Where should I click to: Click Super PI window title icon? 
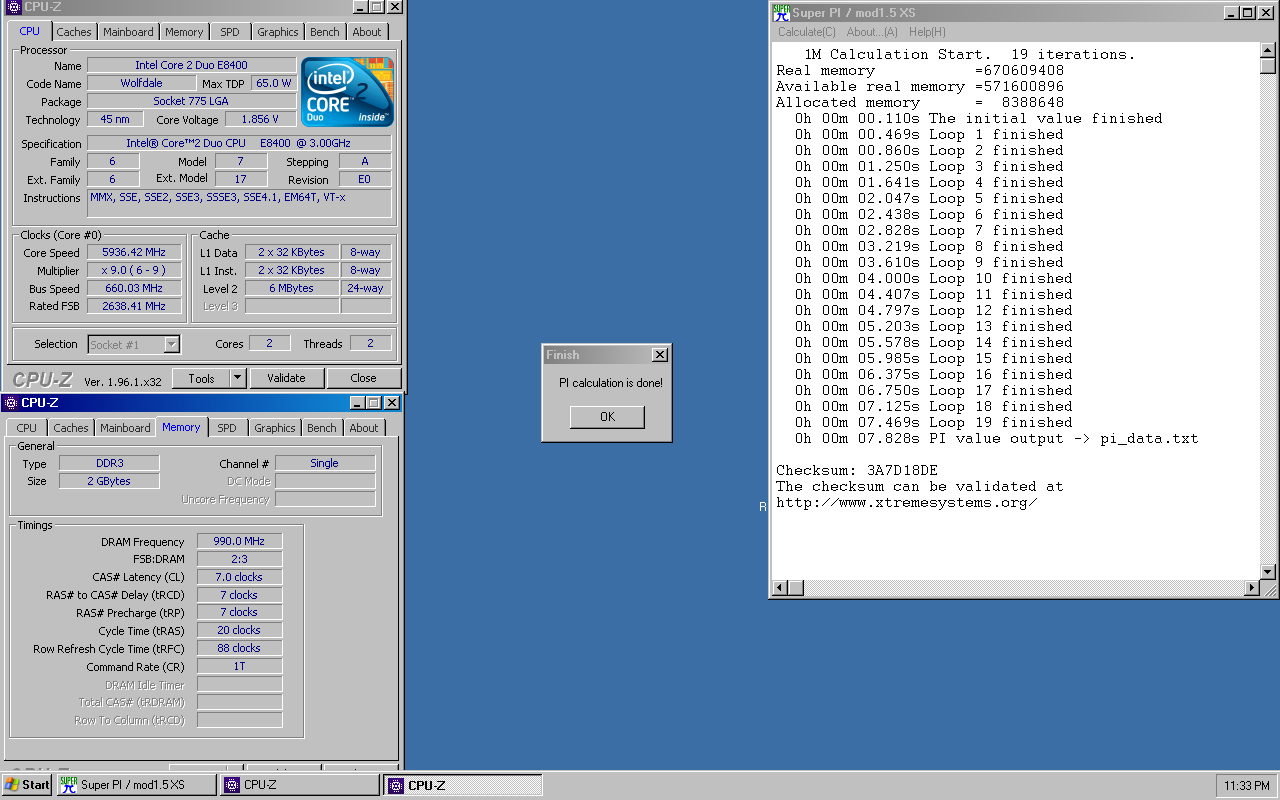pos(781,12)
